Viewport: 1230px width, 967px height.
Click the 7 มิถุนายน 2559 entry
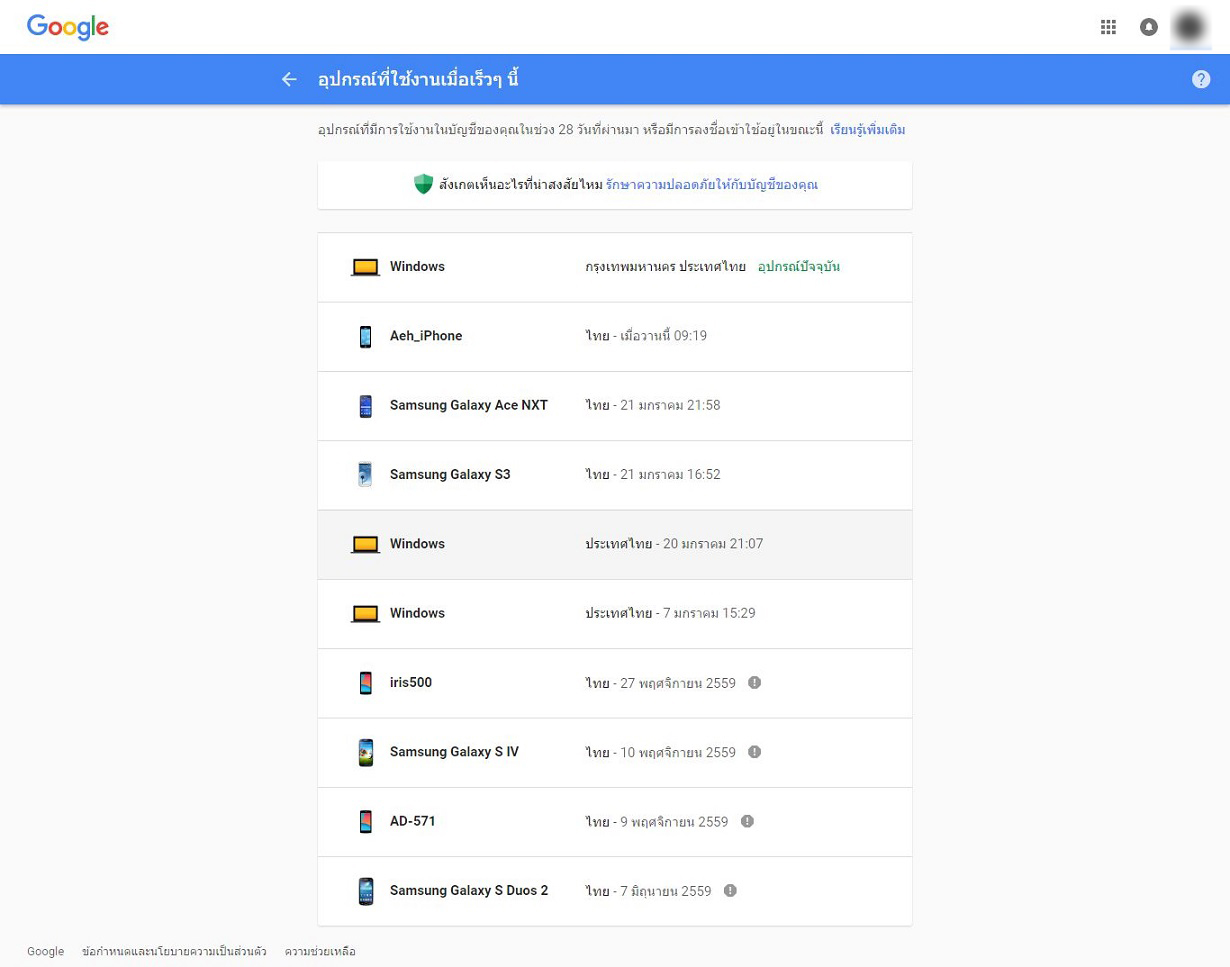coord(649,890)
